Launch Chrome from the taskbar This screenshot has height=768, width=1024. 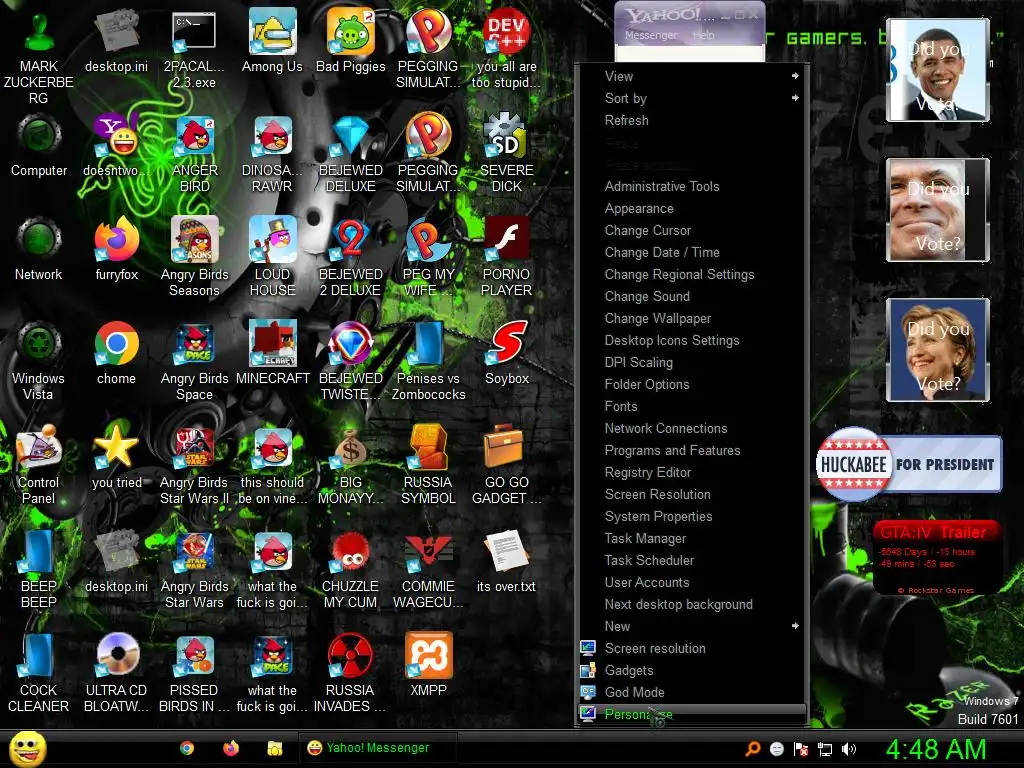tap(187, 748)
